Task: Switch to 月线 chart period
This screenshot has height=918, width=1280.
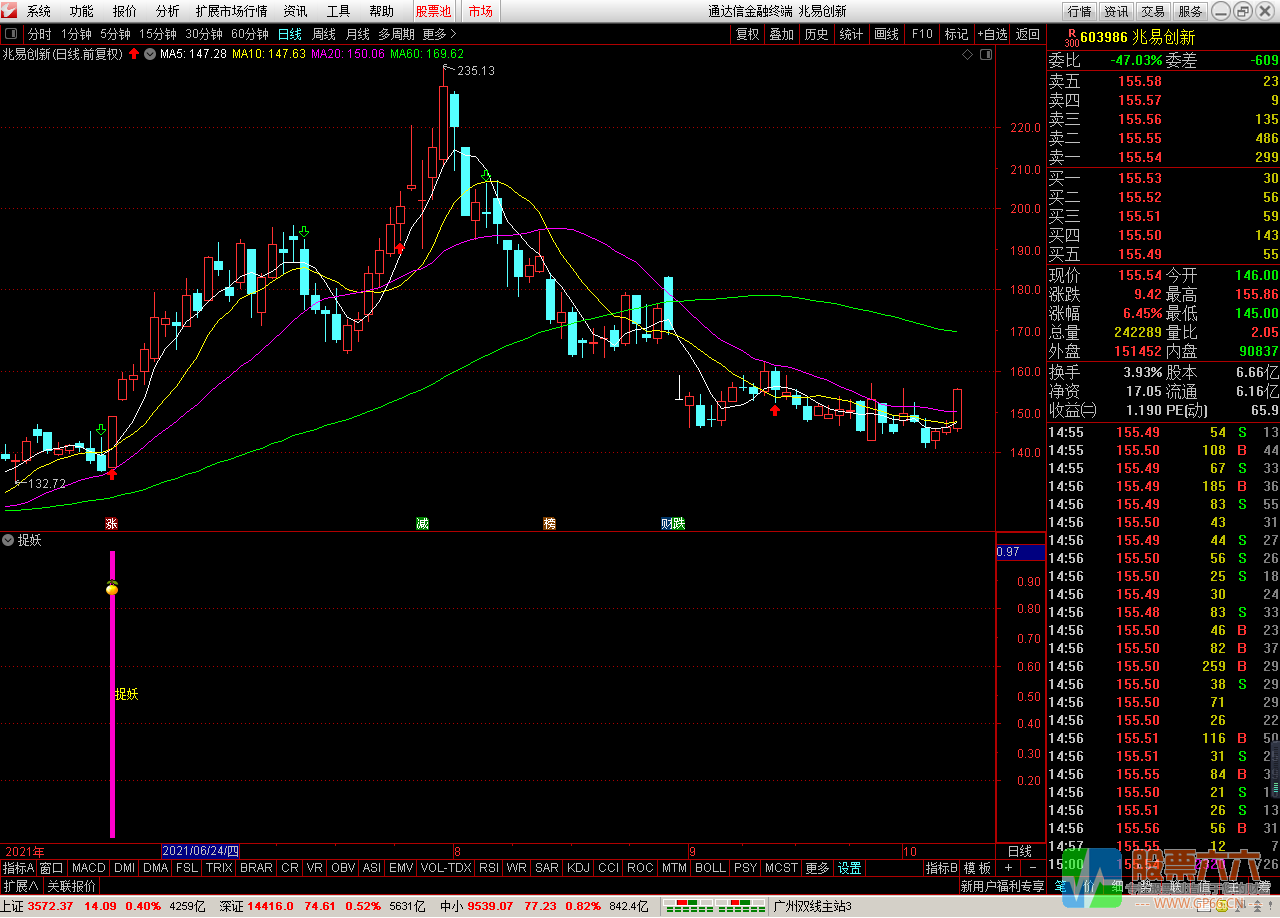Action: click(358, 34)
